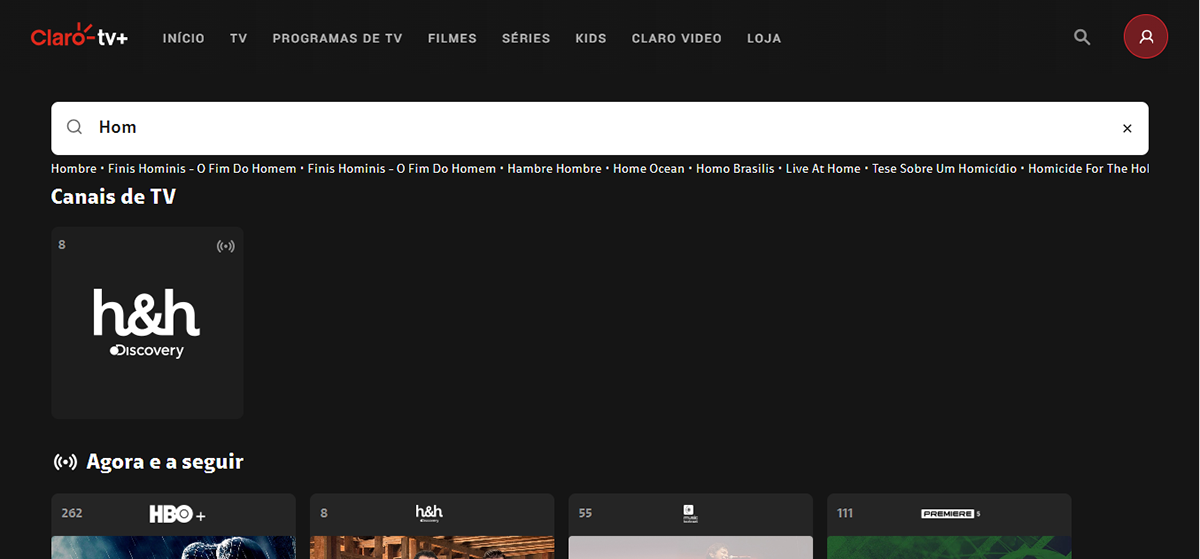The image size is (1200, 559).
Task: Clear the search field with the X icon
Action: click(1127, 128)
